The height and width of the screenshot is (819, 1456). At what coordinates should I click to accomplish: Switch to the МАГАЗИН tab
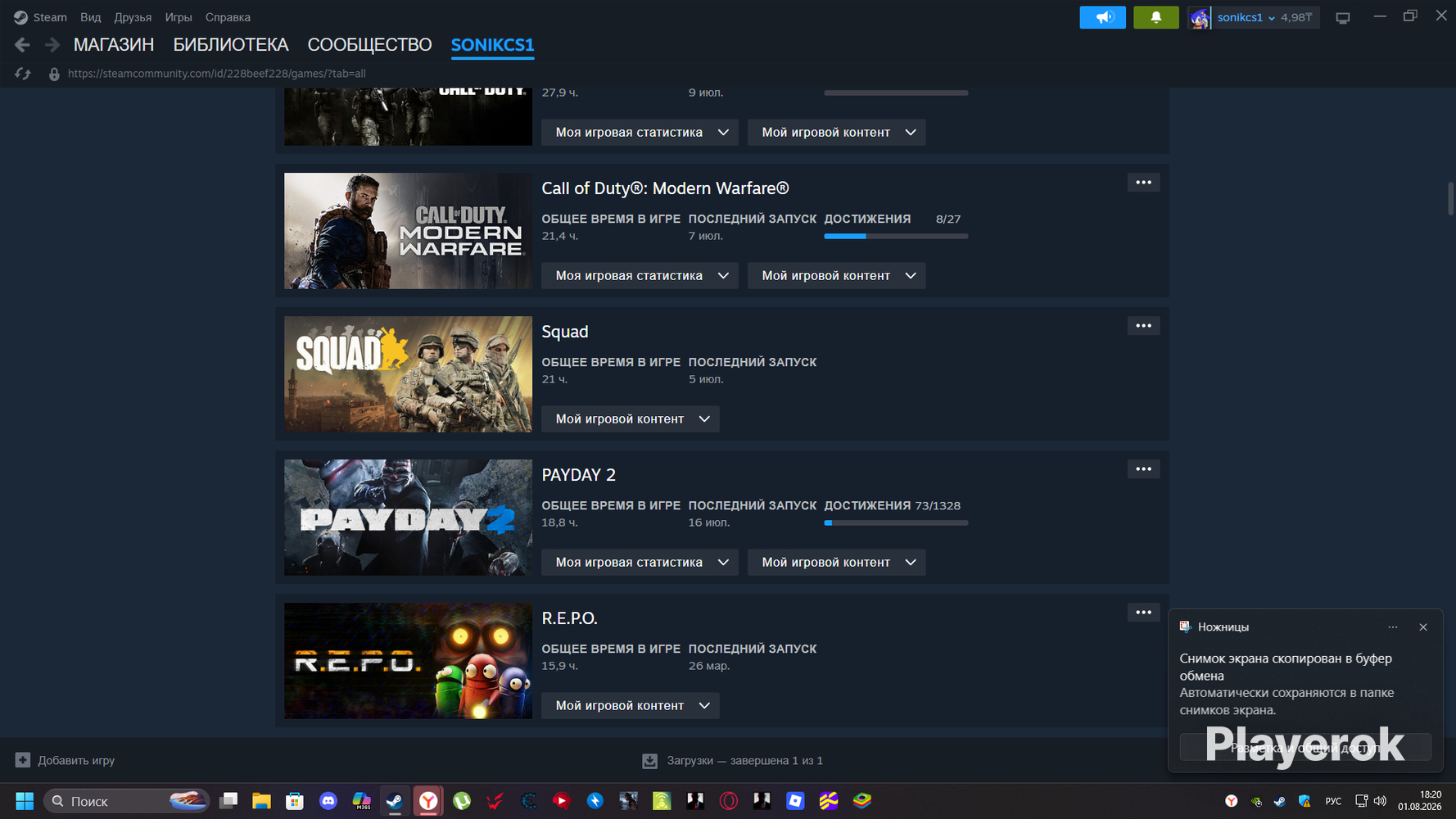(114, 45)
